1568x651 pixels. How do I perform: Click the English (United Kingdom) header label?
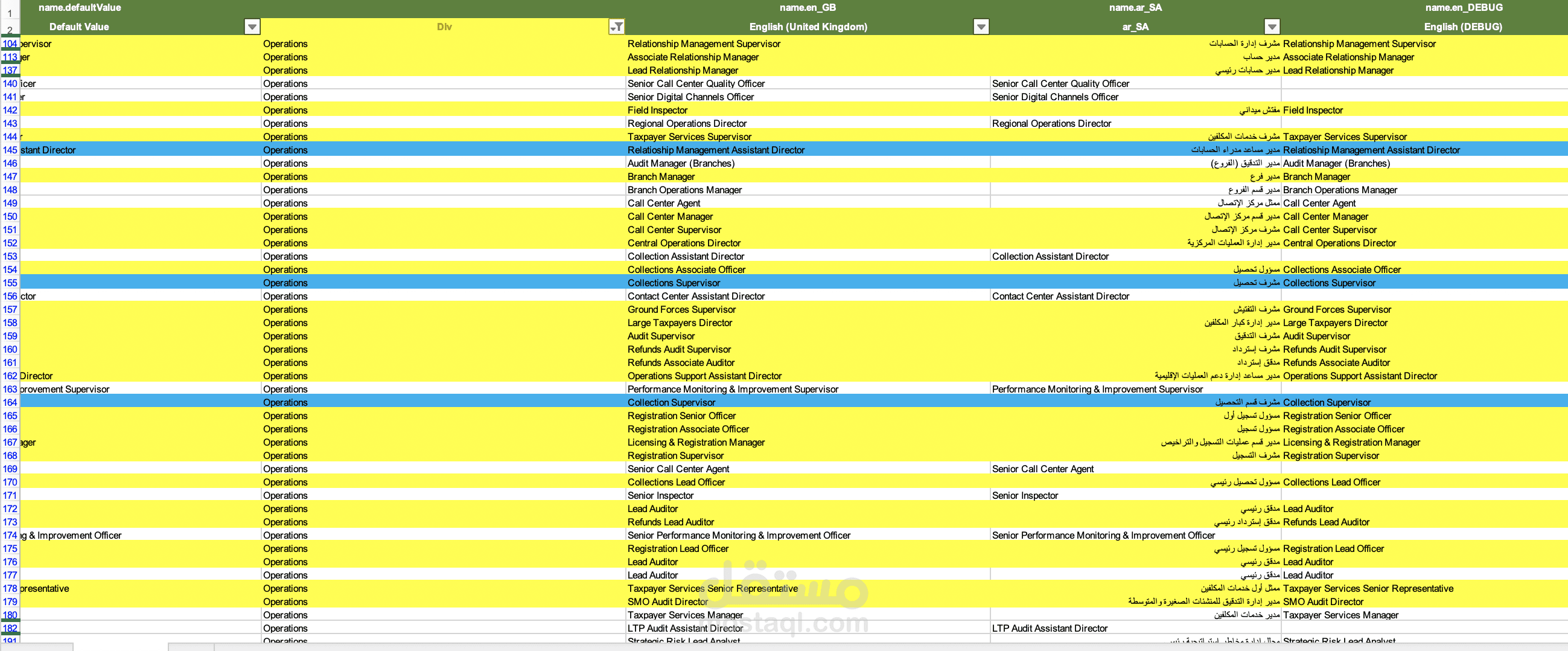[808, 27]
